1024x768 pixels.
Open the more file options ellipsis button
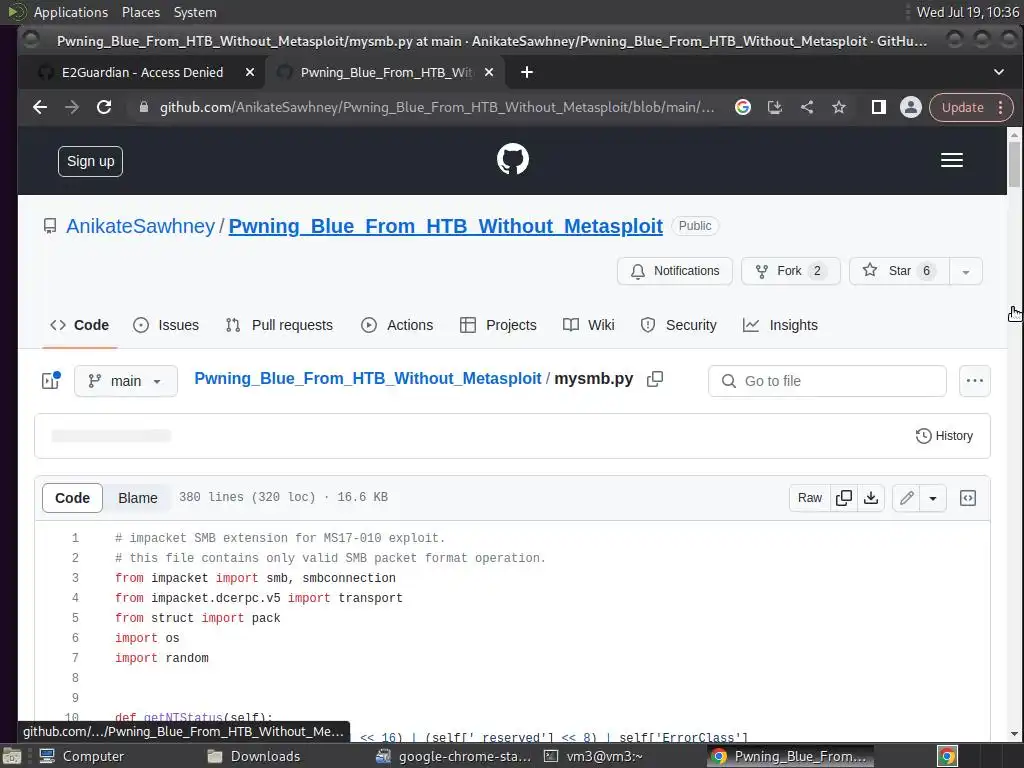click(974, 381)
